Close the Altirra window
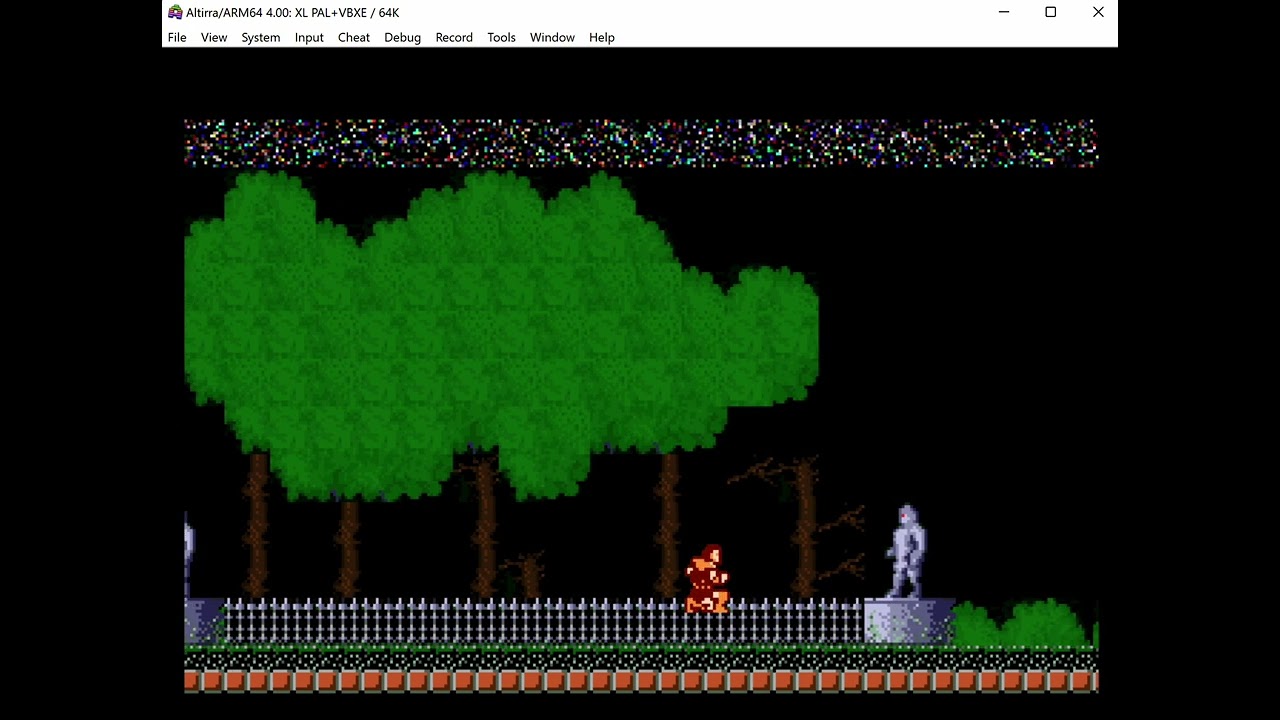The image size is (1280, 720). pyautogui.click(x=1098, y=12)
